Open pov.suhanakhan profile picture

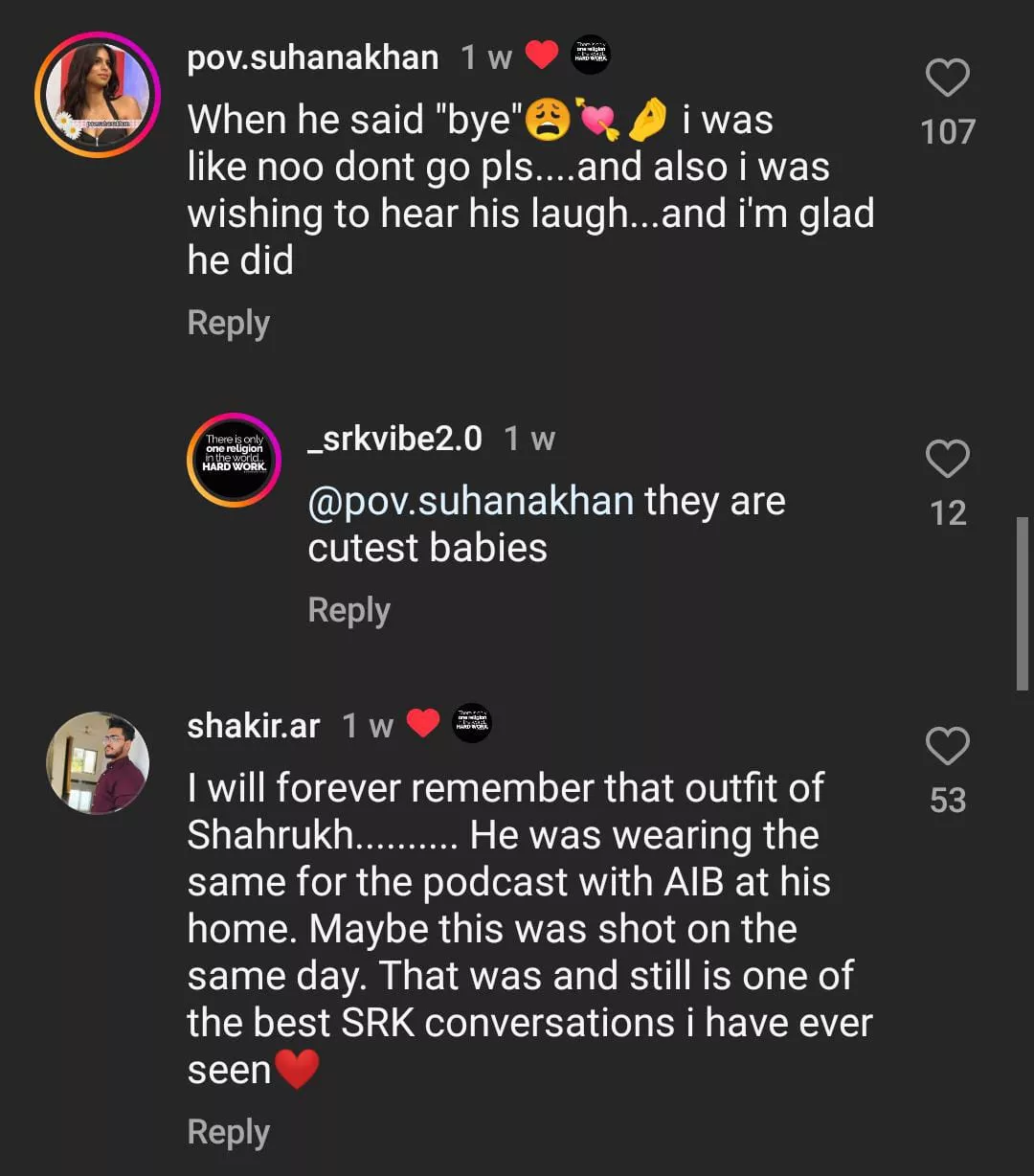[x=98, y=95]
